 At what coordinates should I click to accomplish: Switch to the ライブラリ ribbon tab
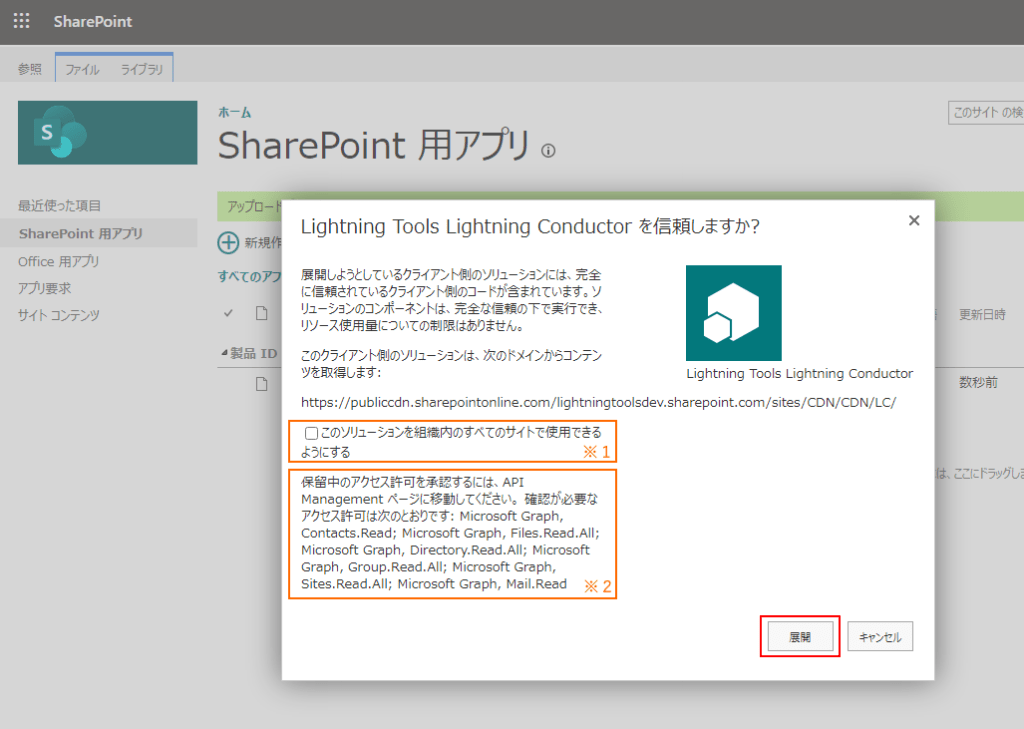(x=143, y=69)
